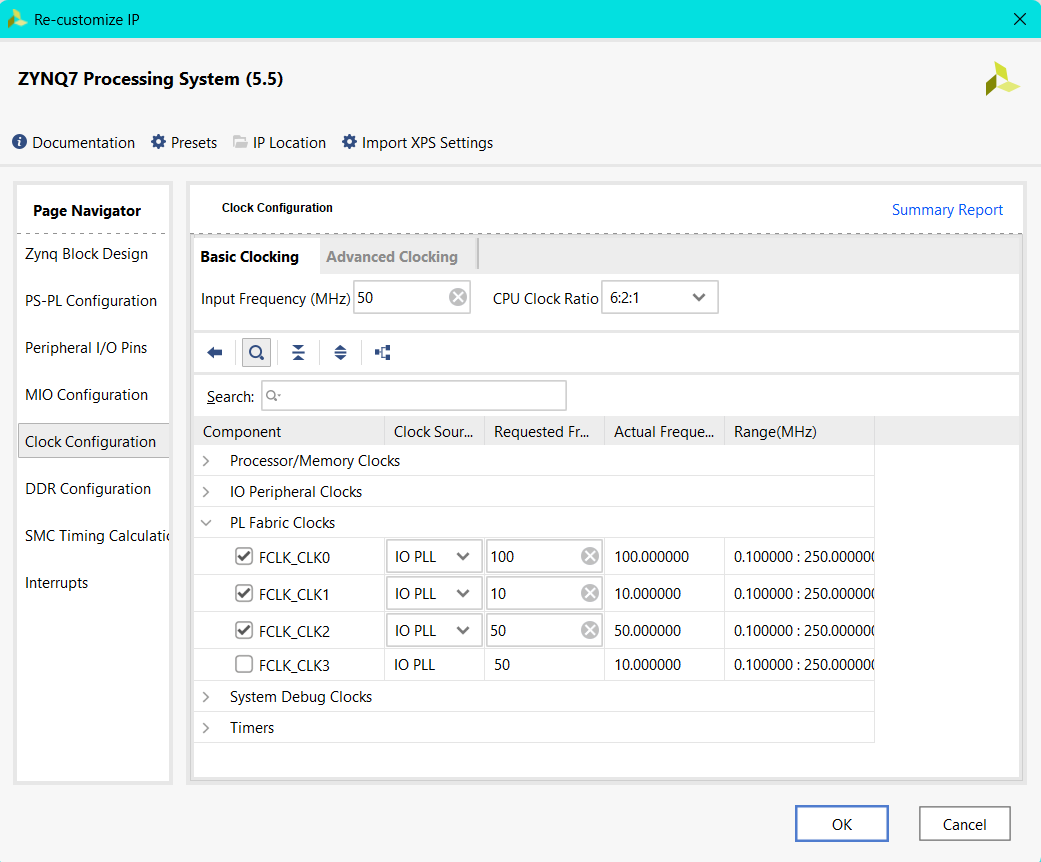The image size is (1041, 862).
Task: Uncheck the FCLK_CLK0 checkbox
Action: pyautogui.click(x=244, y=557)
